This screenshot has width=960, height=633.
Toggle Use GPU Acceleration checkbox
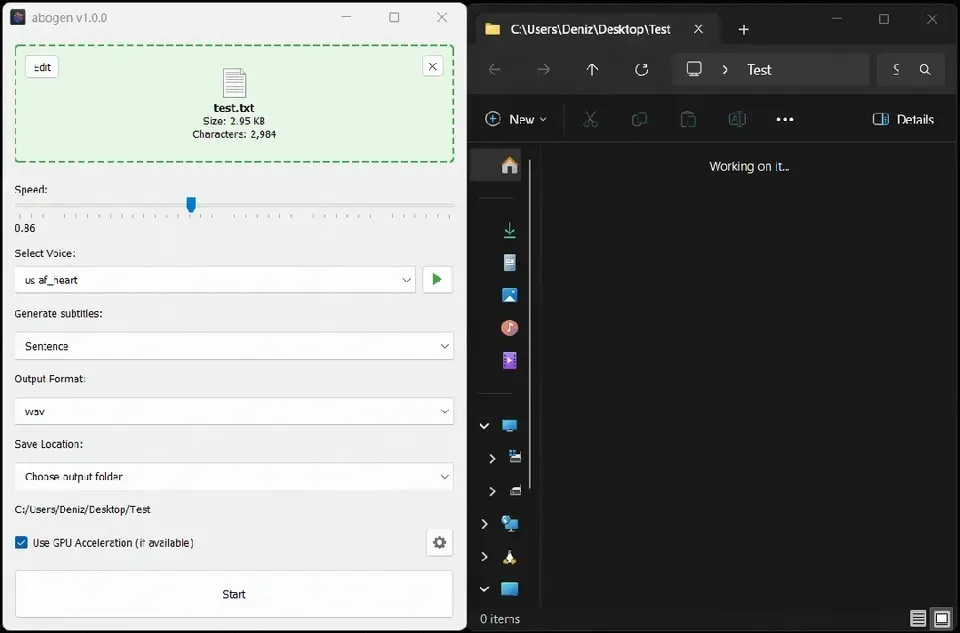pos(21,542)
